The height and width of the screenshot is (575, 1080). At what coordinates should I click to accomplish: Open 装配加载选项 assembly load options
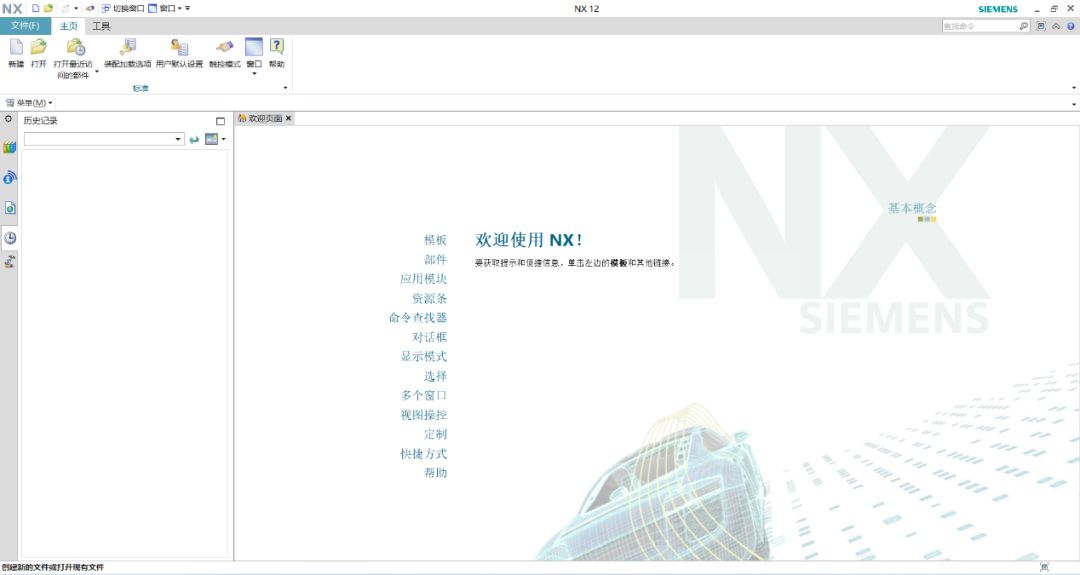click(x=127, y=53)
